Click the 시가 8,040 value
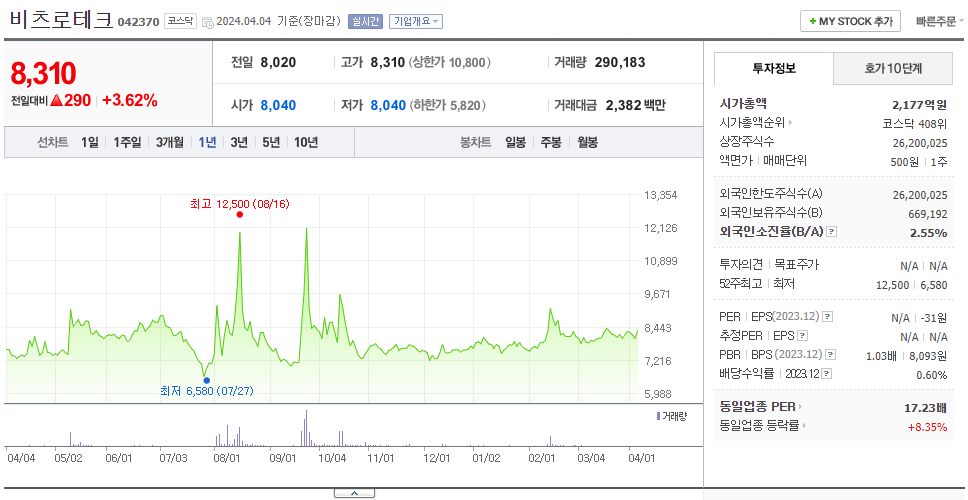Viewport: 968px width, 500px height. (x=278, y=106)
